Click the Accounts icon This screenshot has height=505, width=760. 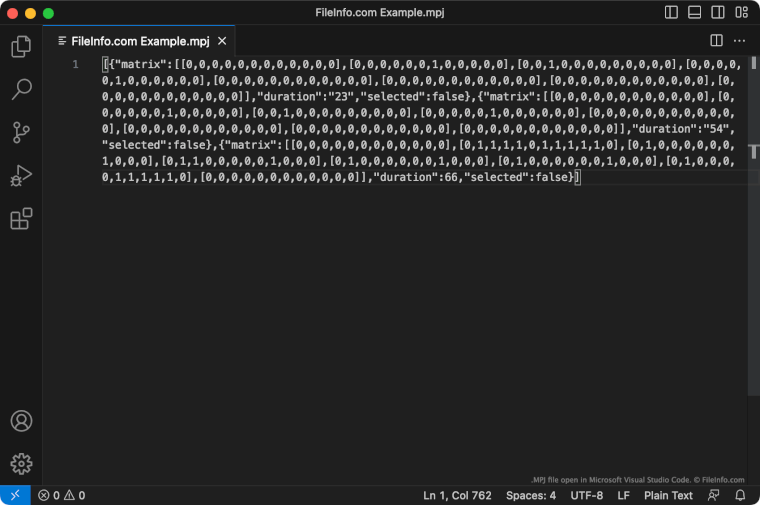point(21,421)
